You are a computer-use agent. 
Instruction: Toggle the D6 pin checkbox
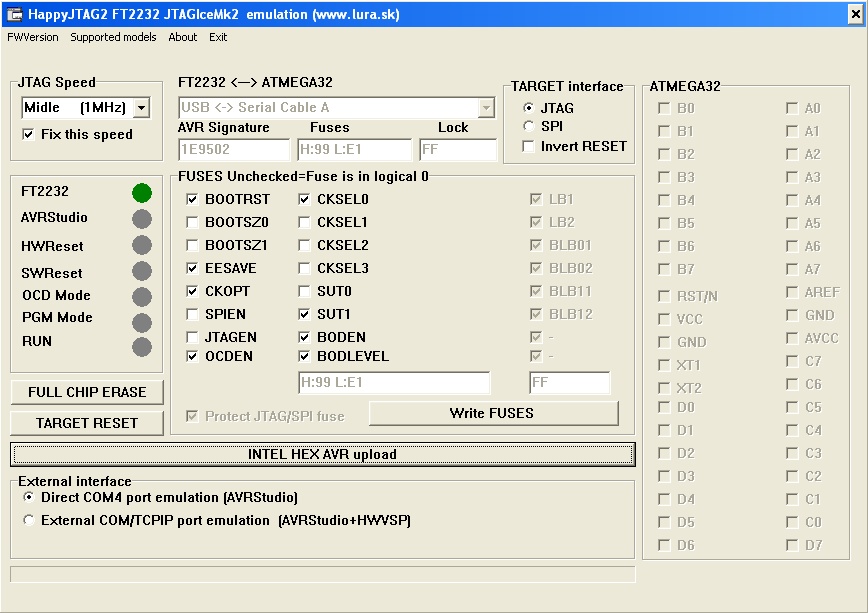click(664, 545)
